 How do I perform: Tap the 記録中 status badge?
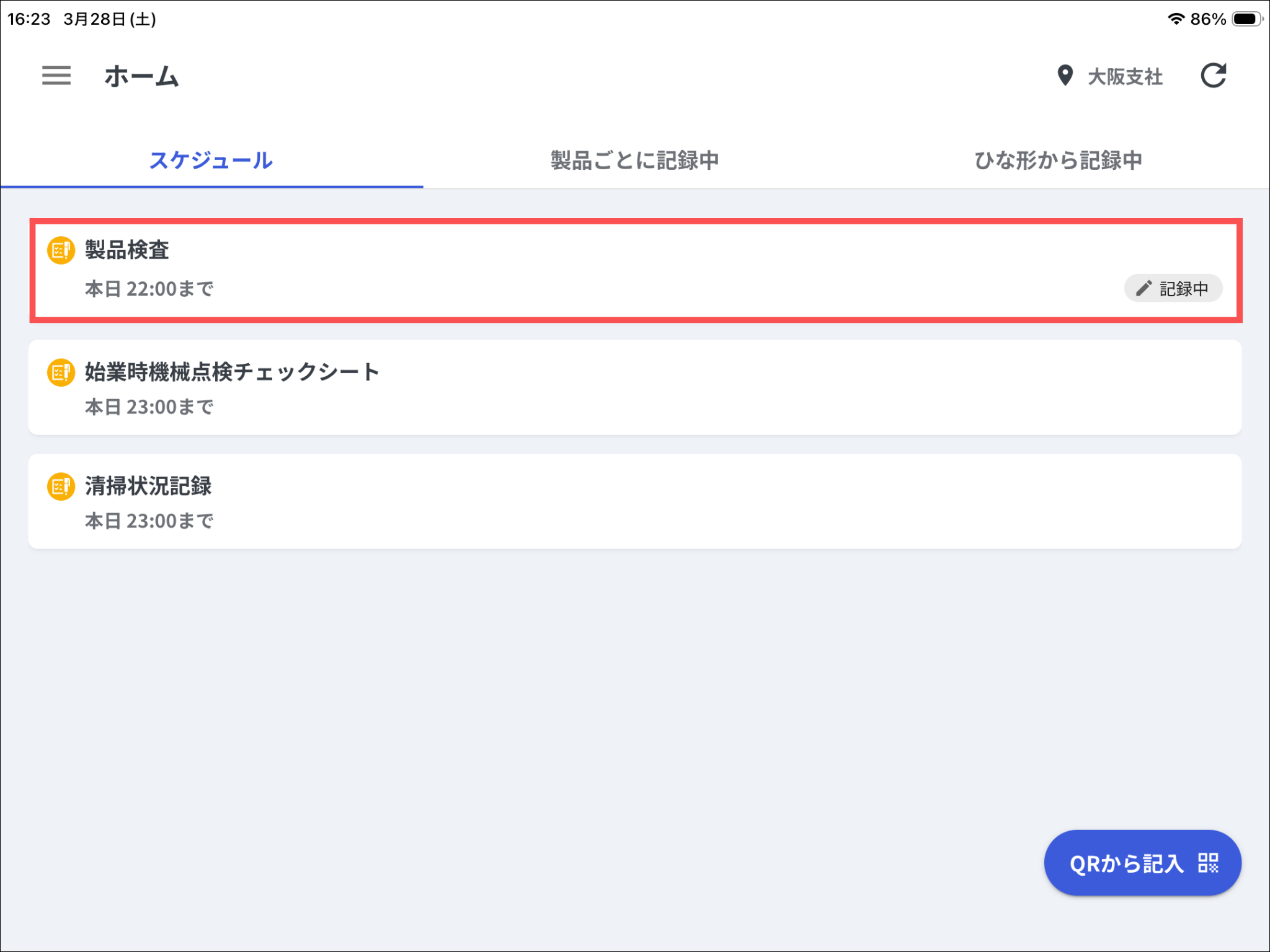tap(1173, 289)
